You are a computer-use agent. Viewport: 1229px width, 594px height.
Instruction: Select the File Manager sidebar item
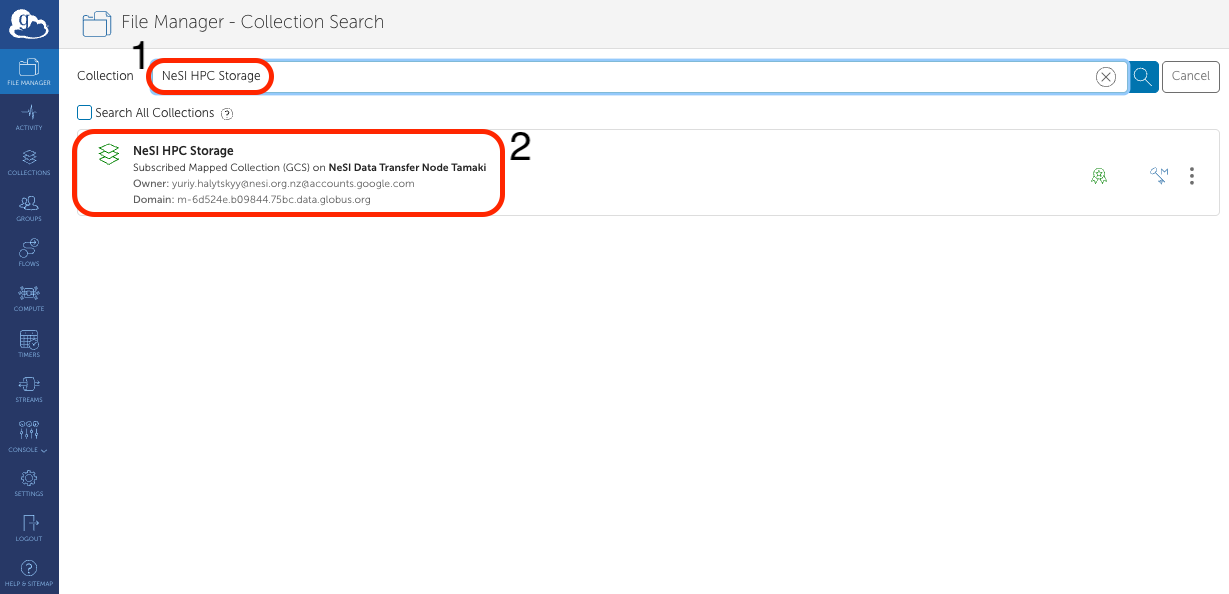[x=29, y=72]
